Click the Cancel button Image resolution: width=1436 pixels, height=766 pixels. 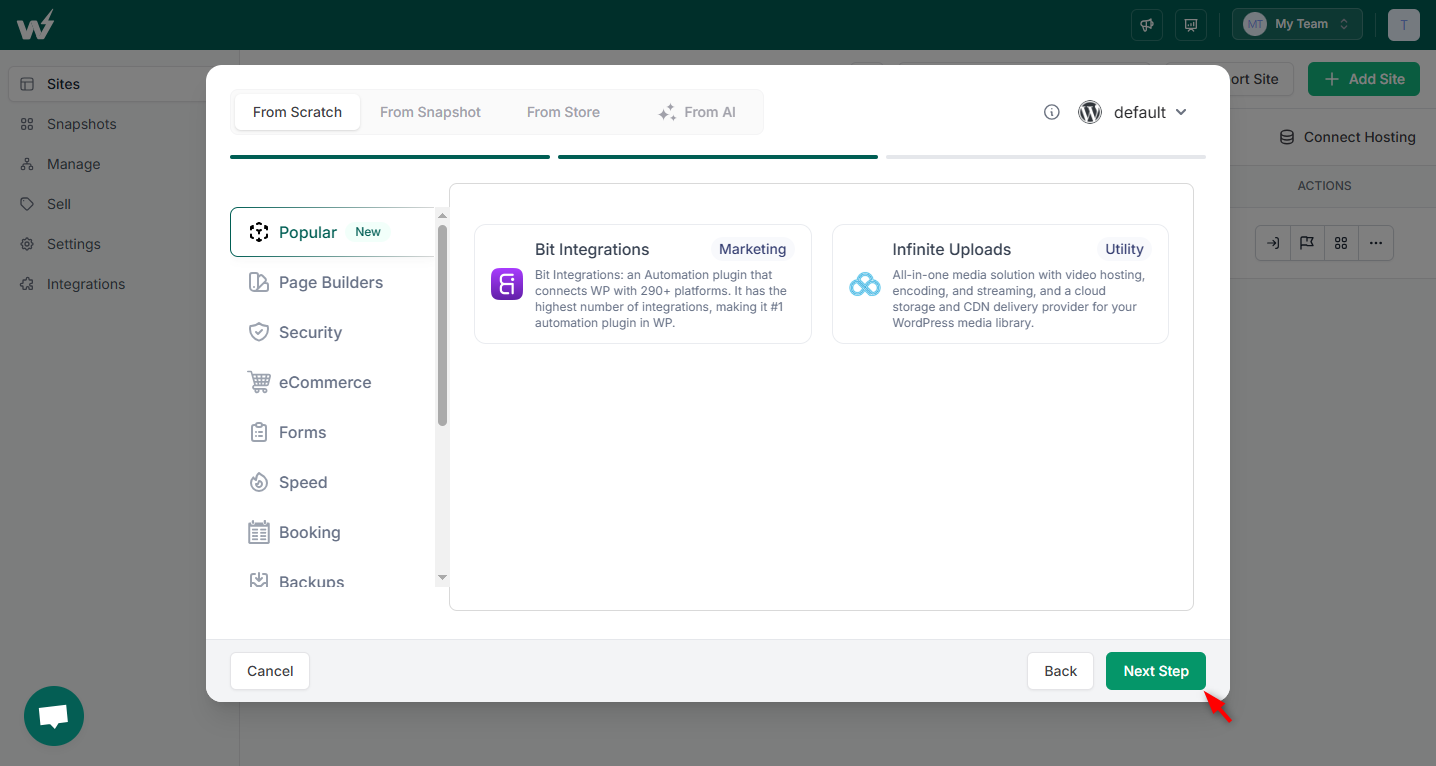click(x=270, y=671)
